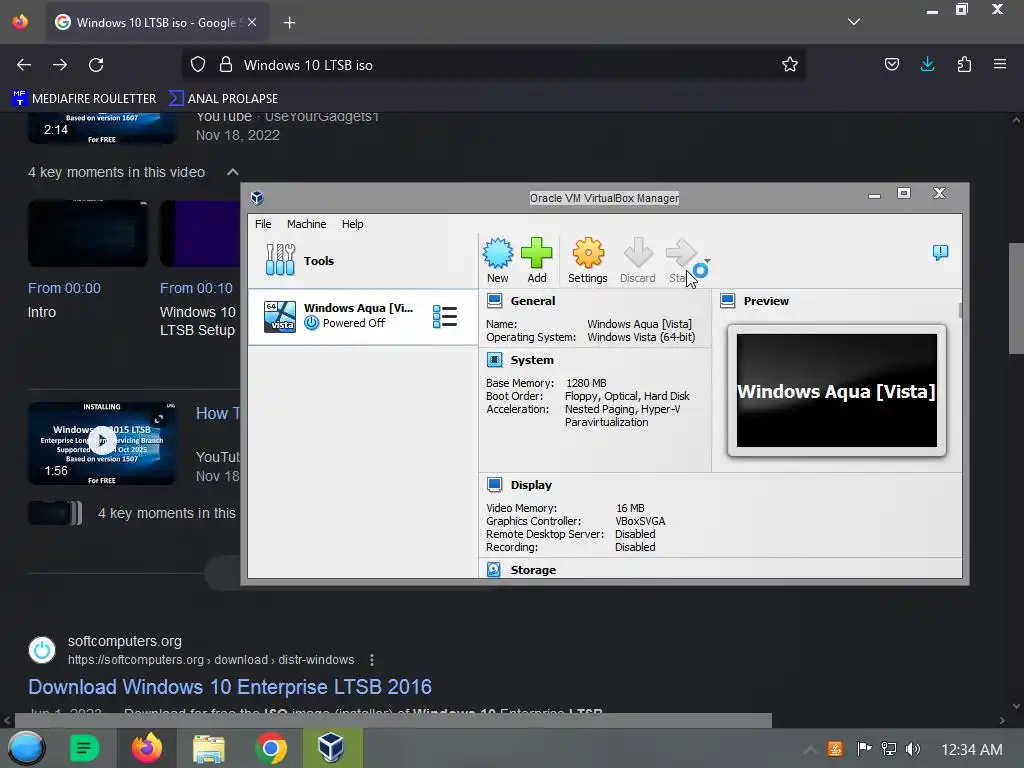Reload the Firefox page
Viewport: 1024px width, 768px height.
96,65
